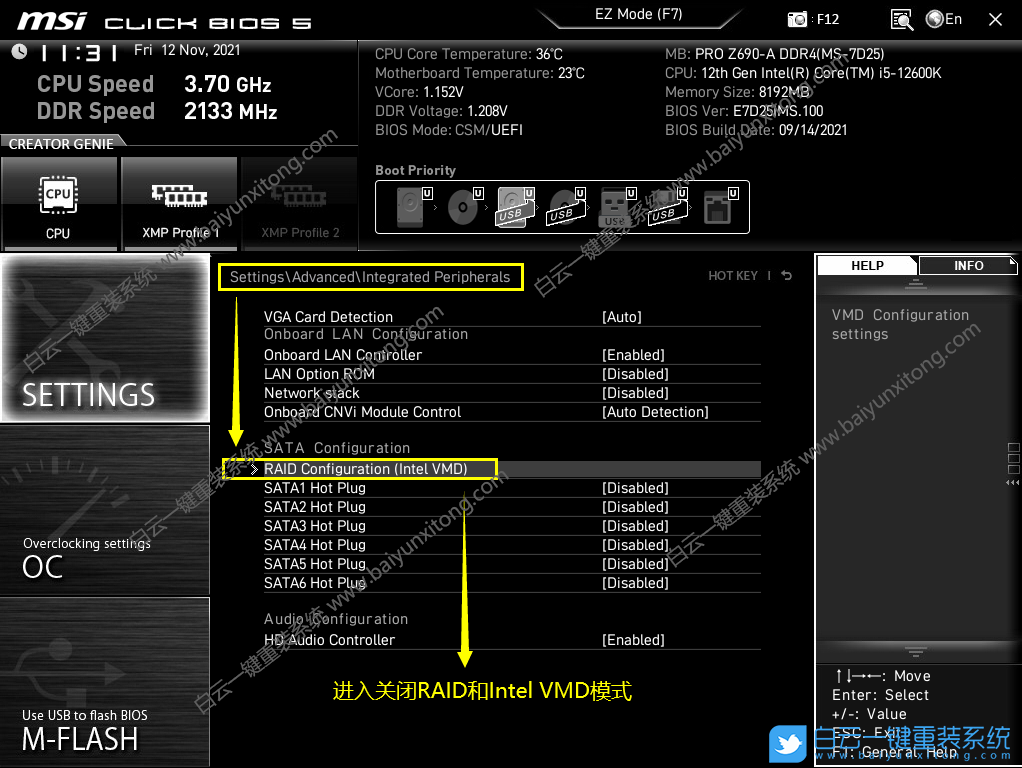The image size is (1022, 768).
Task: Click the CD/DVD drive in Boot Priority
Action: [463, 207]
